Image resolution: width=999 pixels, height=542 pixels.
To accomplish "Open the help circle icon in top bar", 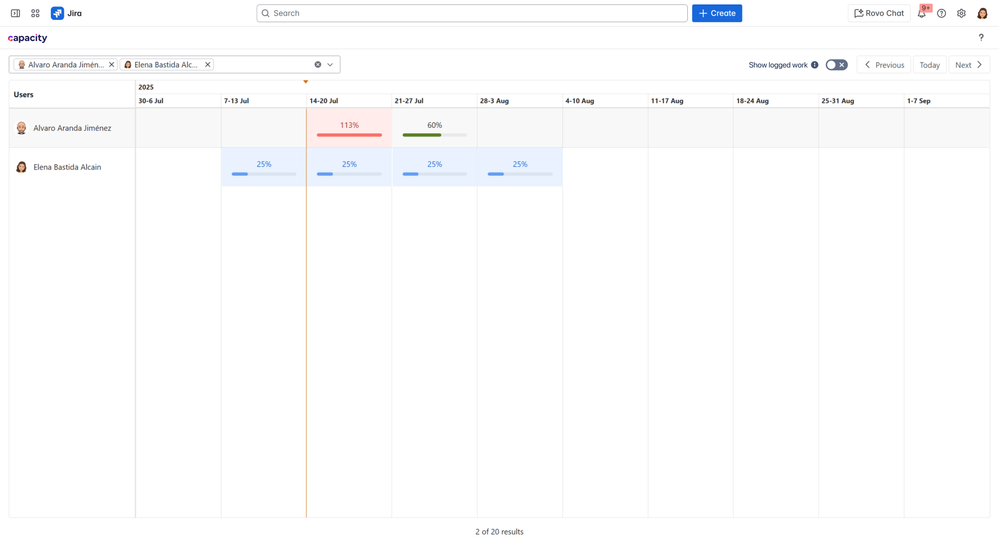I will coord(942,13).
